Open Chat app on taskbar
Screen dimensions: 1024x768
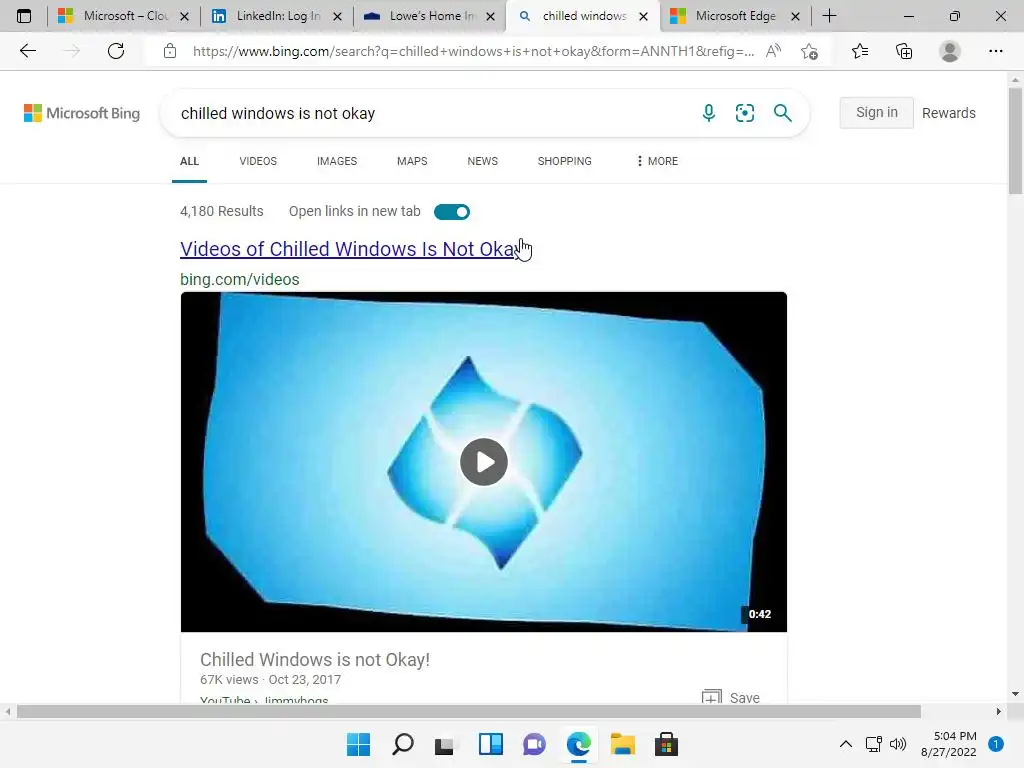(x=534, y=744)
